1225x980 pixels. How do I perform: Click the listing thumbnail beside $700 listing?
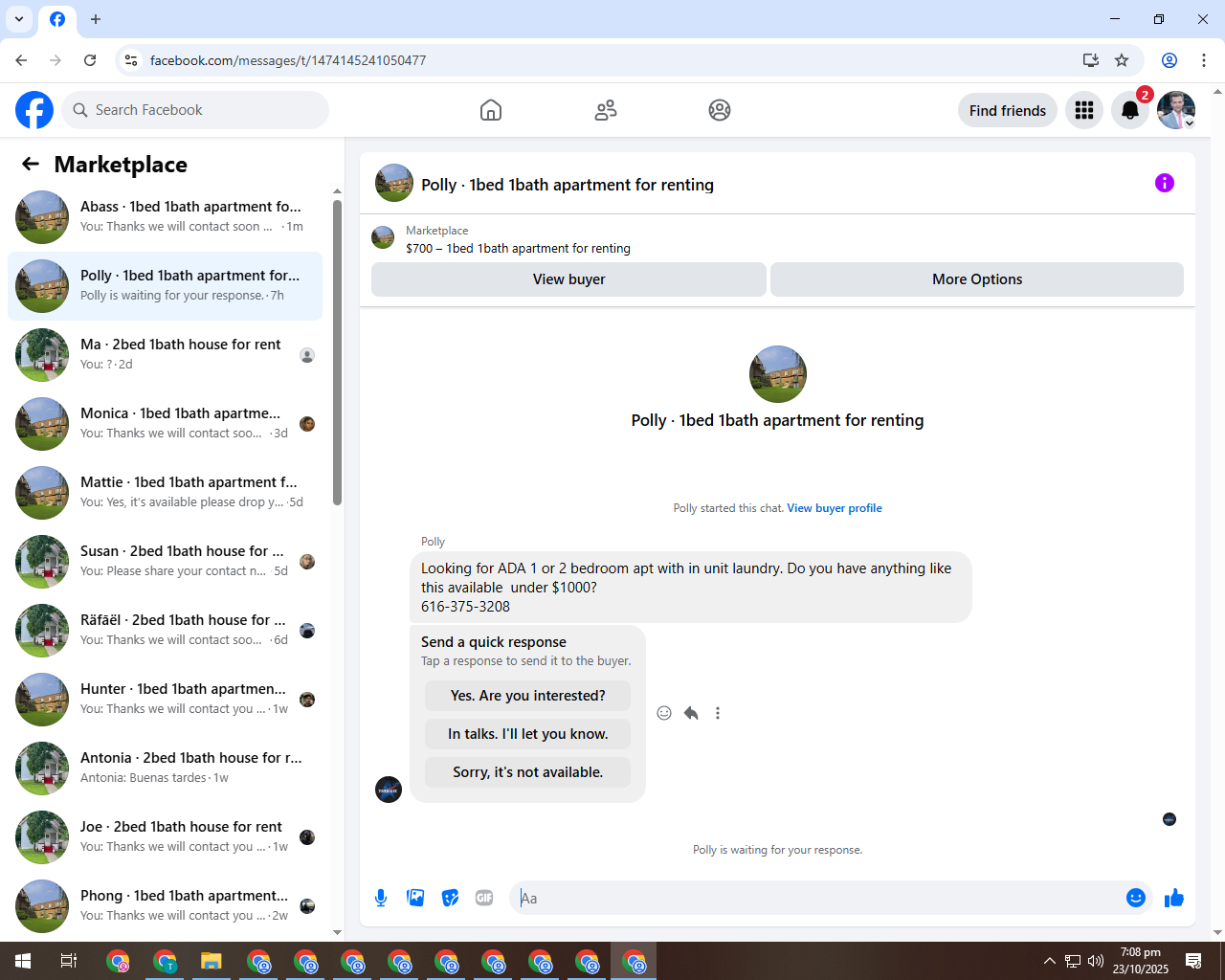(383, 237)
